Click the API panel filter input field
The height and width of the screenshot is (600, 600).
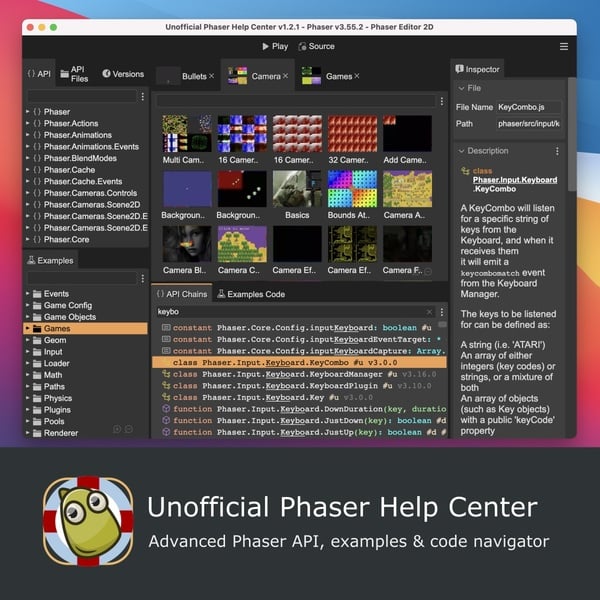coord(82,96)
